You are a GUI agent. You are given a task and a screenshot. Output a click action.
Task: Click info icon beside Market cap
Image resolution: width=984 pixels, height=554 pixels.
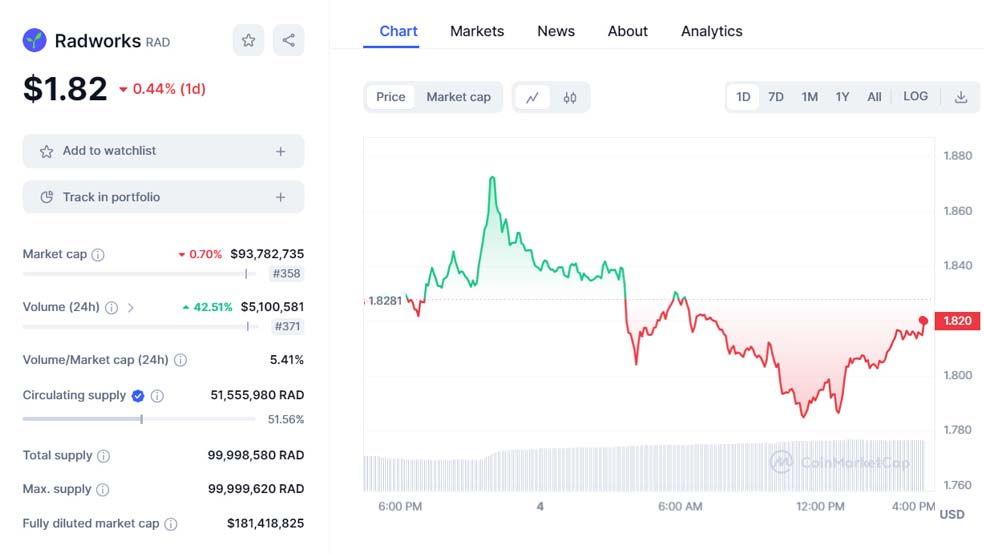pyautogui.click(x=98, y=255)
